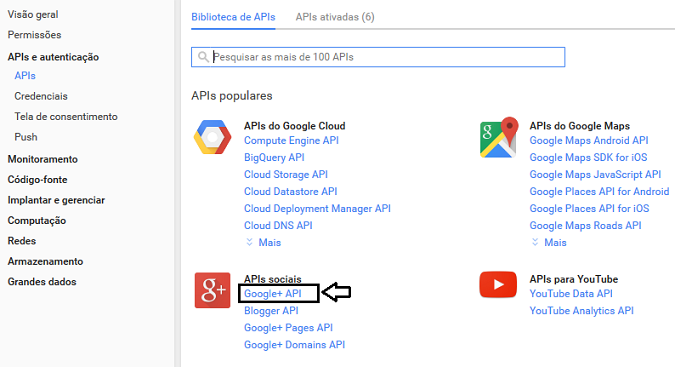Click the Google Cloud hexagon logo icon

point(212,137)
